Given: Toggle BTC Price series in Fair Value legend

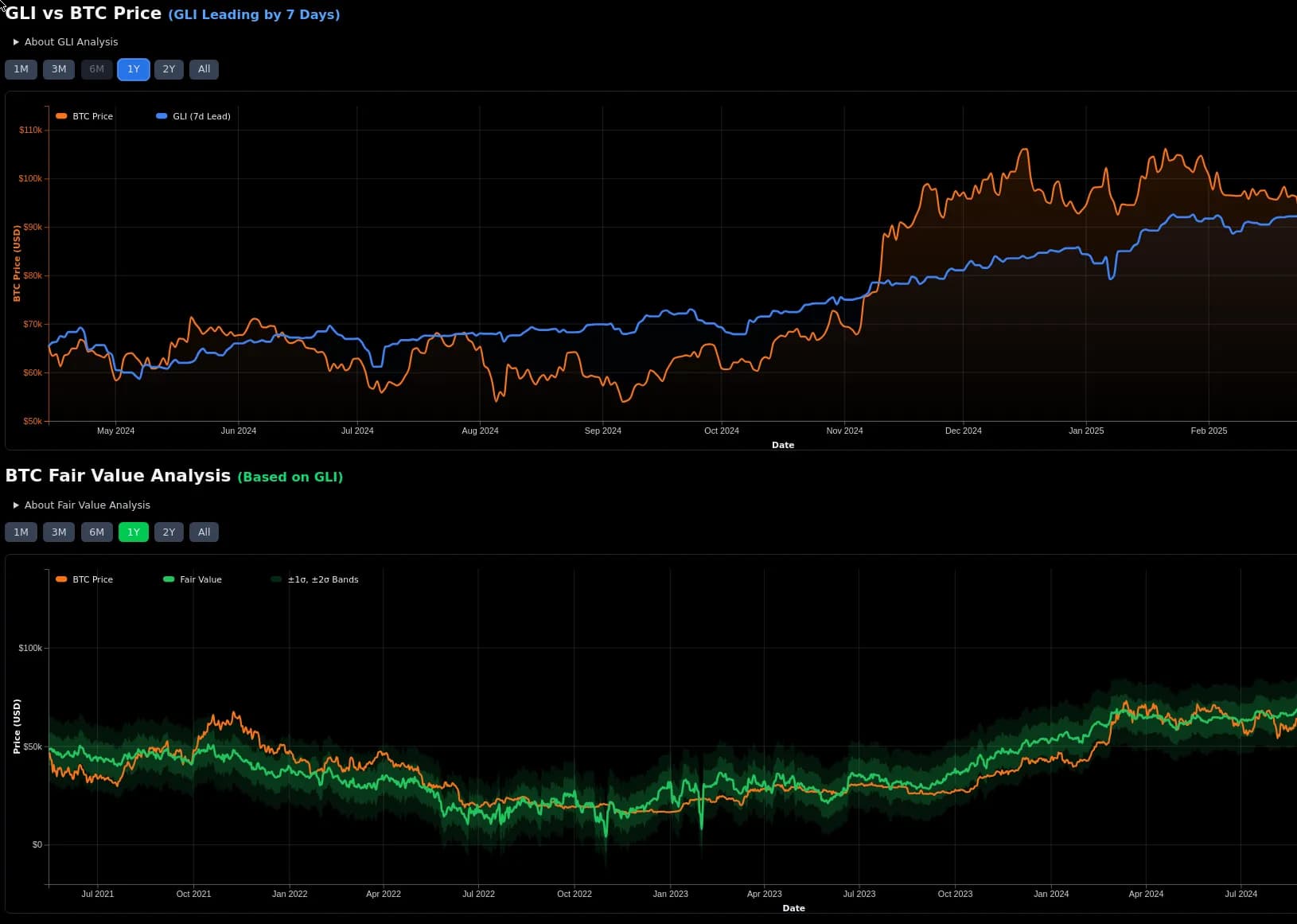Looking at the screenshot, I should tap(84, 579).
